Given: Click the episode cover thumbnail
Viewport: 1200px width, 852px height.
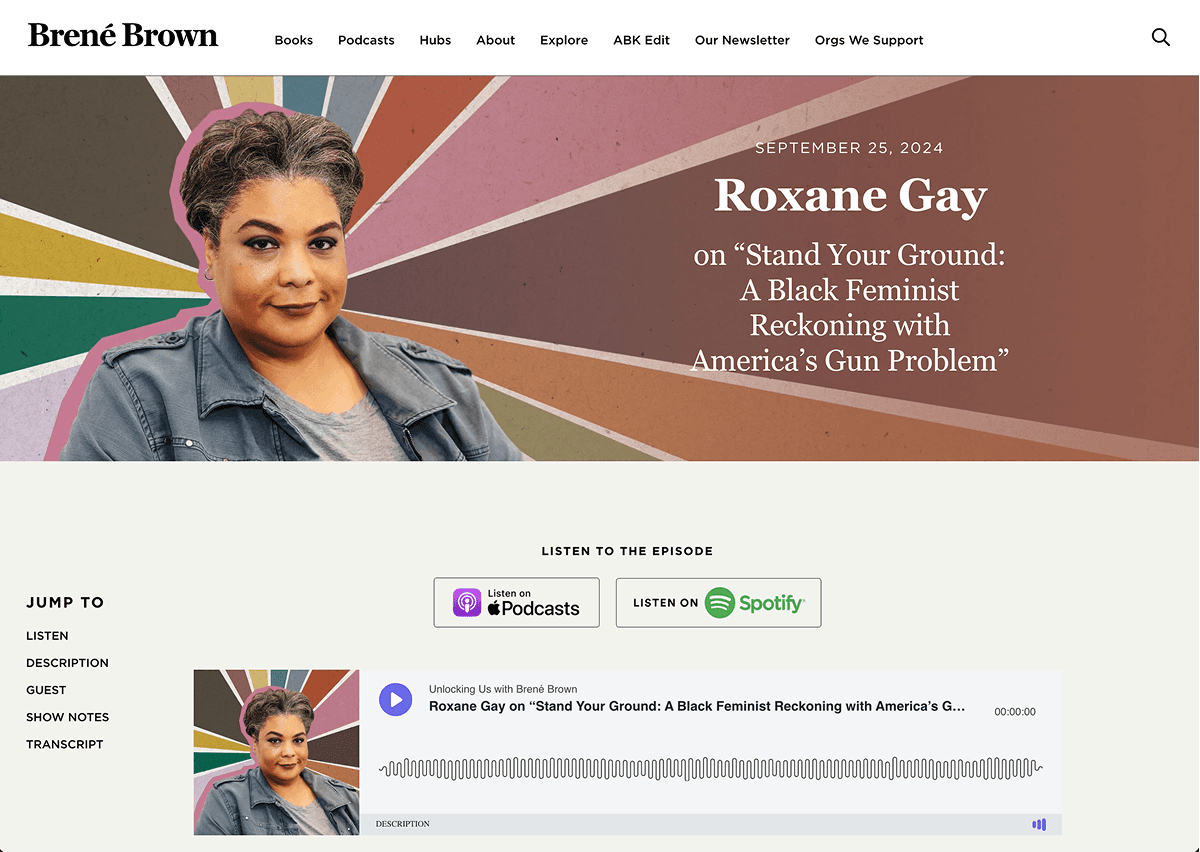Looking at the screenshot, I should click(277, 752).
